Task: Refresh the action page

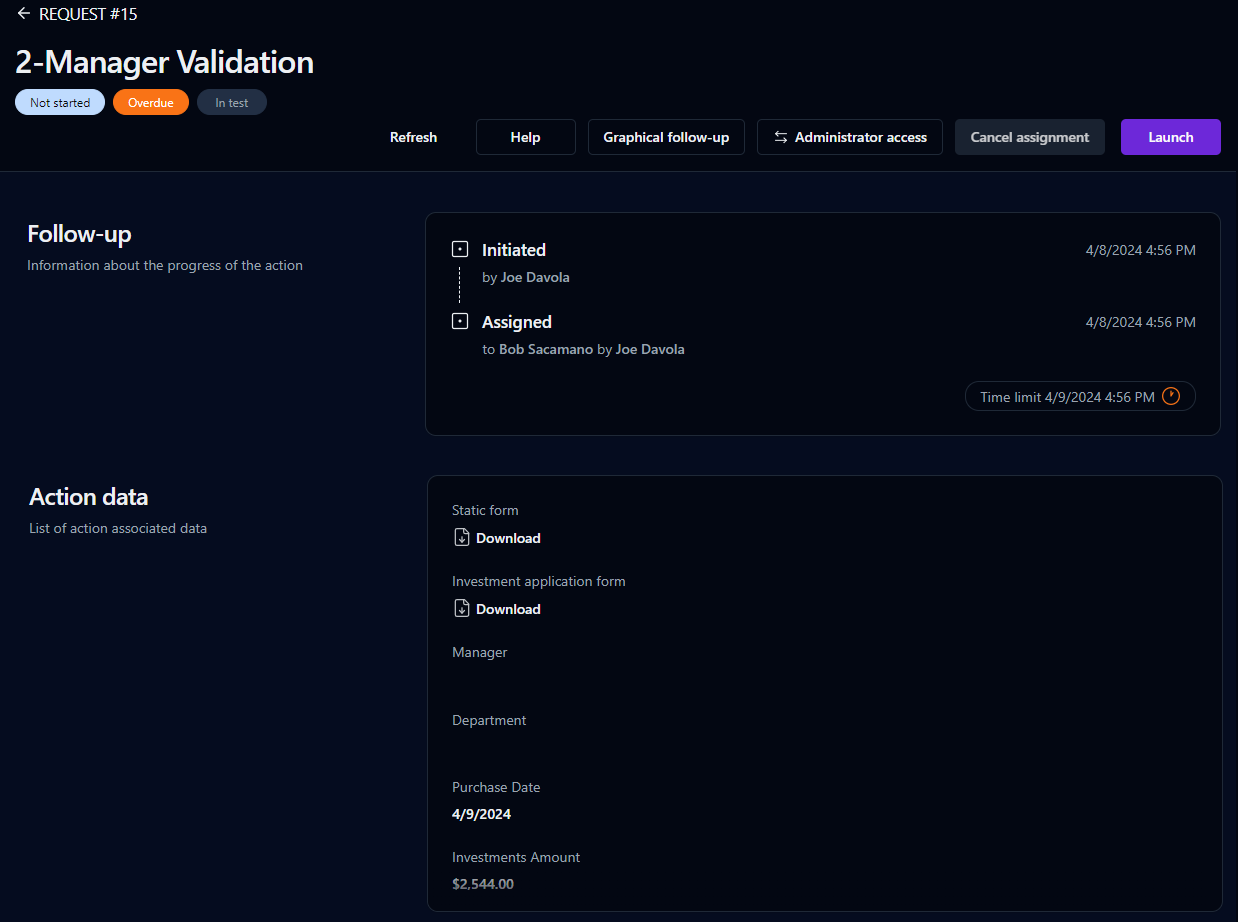Action: [413, 137]
